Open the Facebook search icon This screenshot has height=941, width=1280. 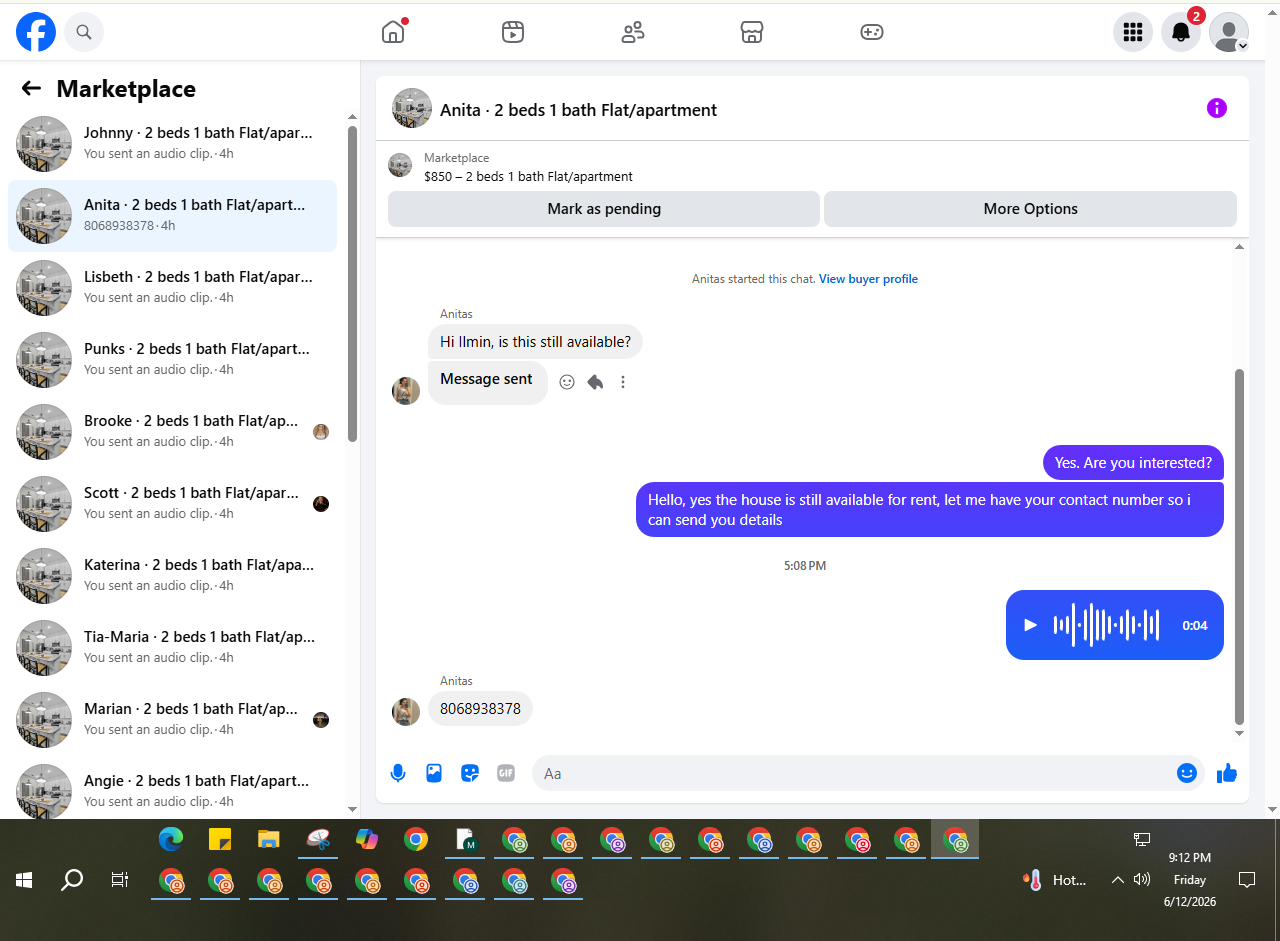tap(84, 32)
